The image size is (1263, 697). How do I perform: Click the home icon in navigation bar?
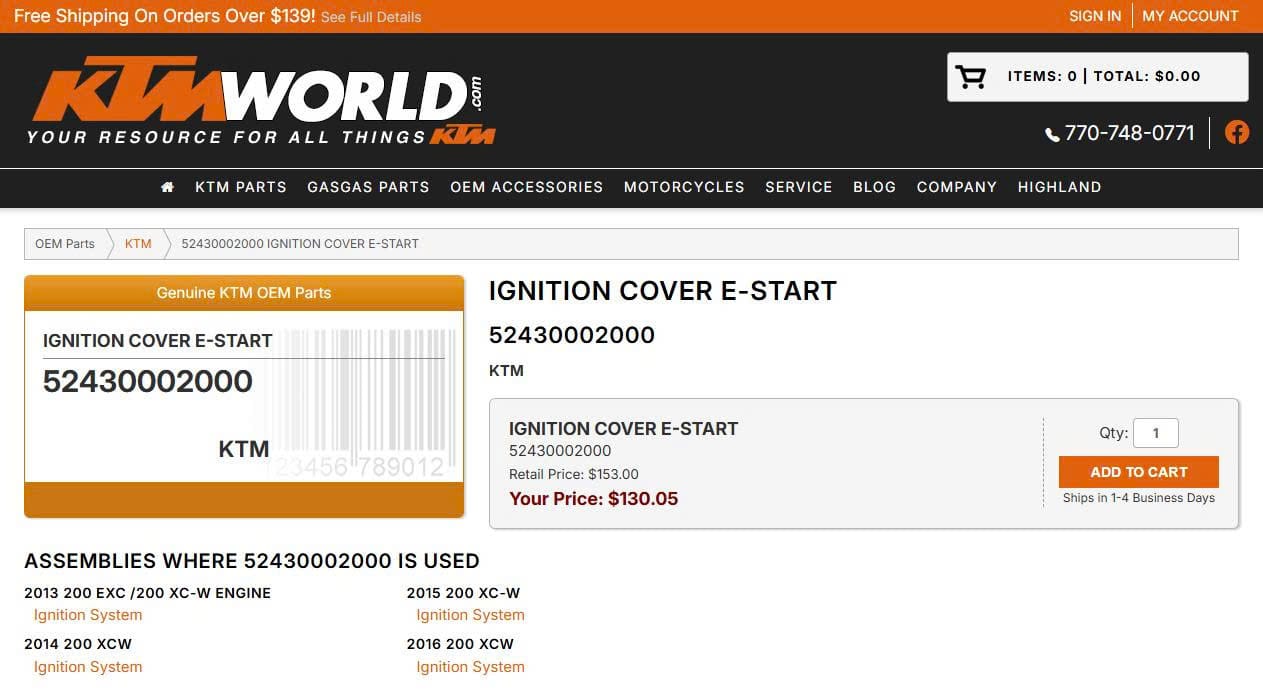167,187
